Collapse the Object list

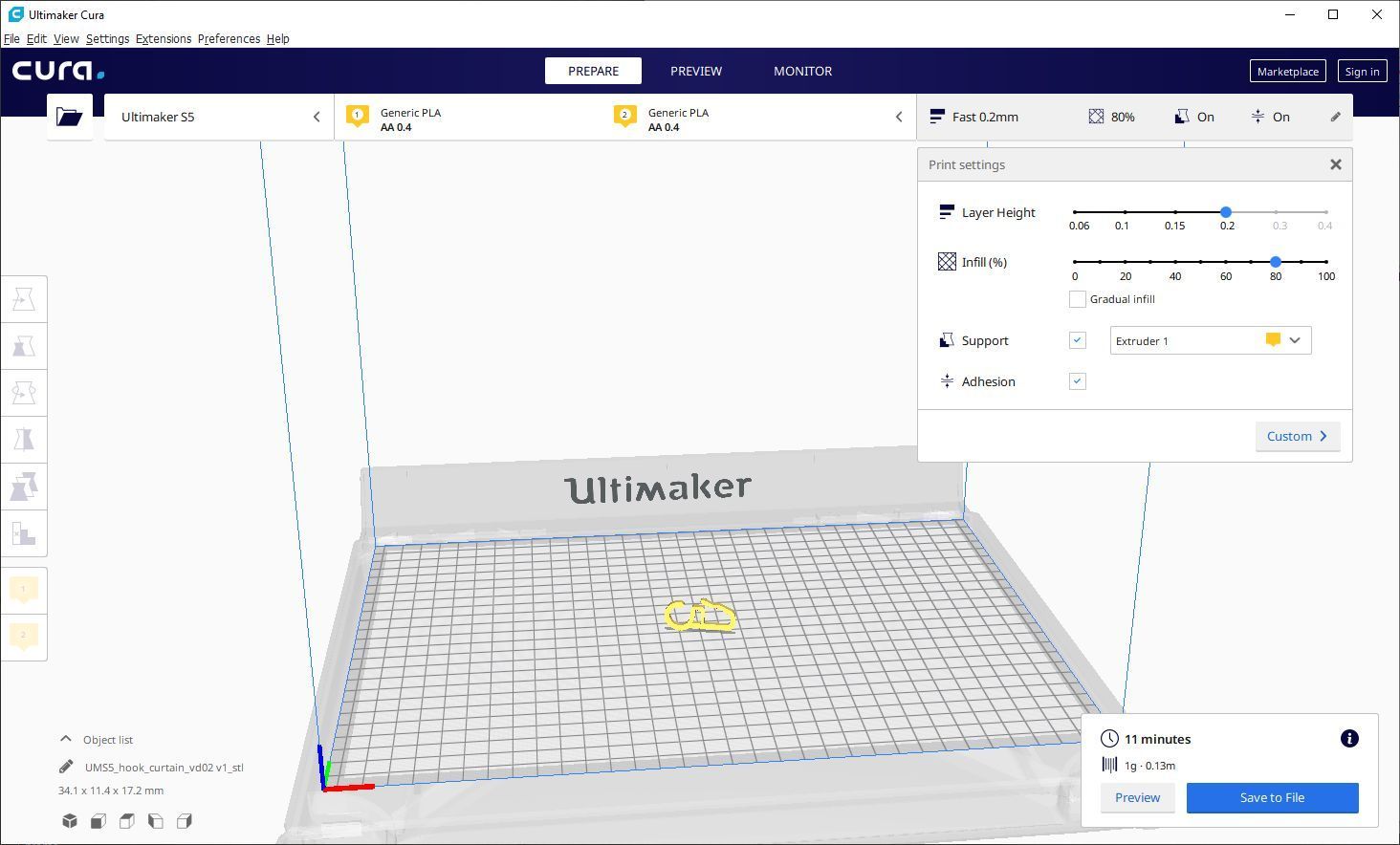pyautogui.click(x=66, y=739)
